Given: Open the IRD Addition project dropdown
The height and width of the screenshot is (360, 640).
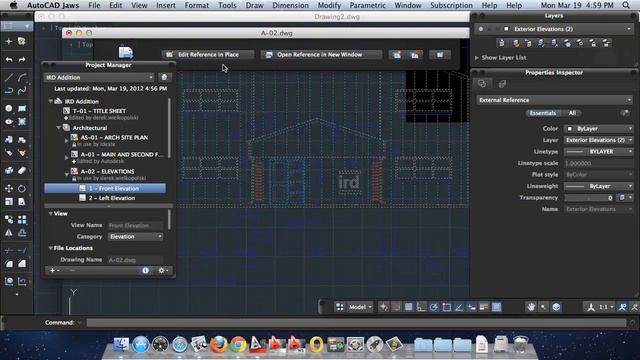Looking at the screenshot, I should 99,77.
